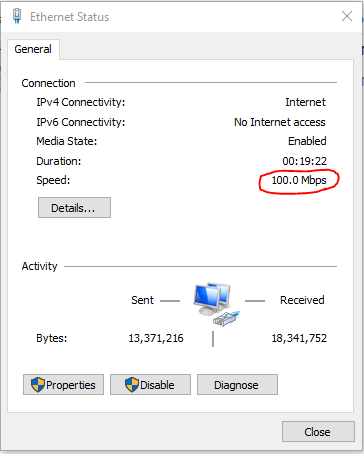Image resolution: width=364 pixels, height=454 pixels.
Task: Disable the Ethernet adapter
Action: (x=150, y=385)
